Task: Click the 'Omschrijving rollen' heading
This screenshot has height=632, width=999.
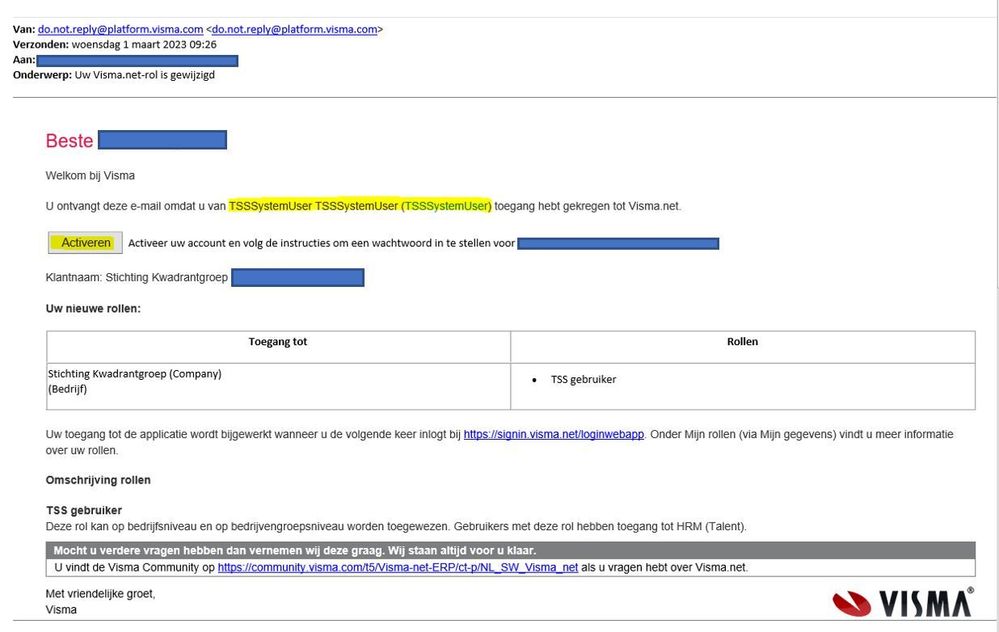Action: coord(98,480)
